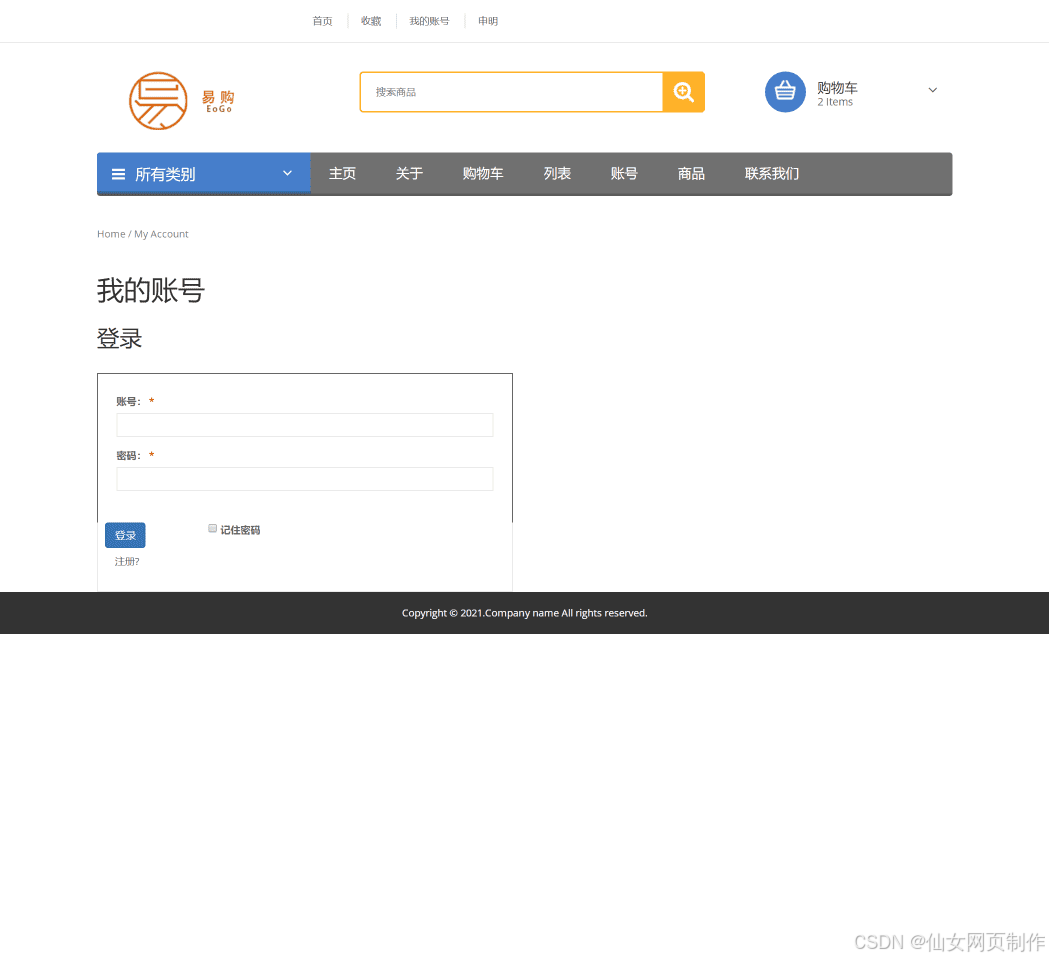Image resolution: width=1049 pixels, height=960 pixels.
Task: Open the 关于 nav item
Action: click(x=409, y=174)
